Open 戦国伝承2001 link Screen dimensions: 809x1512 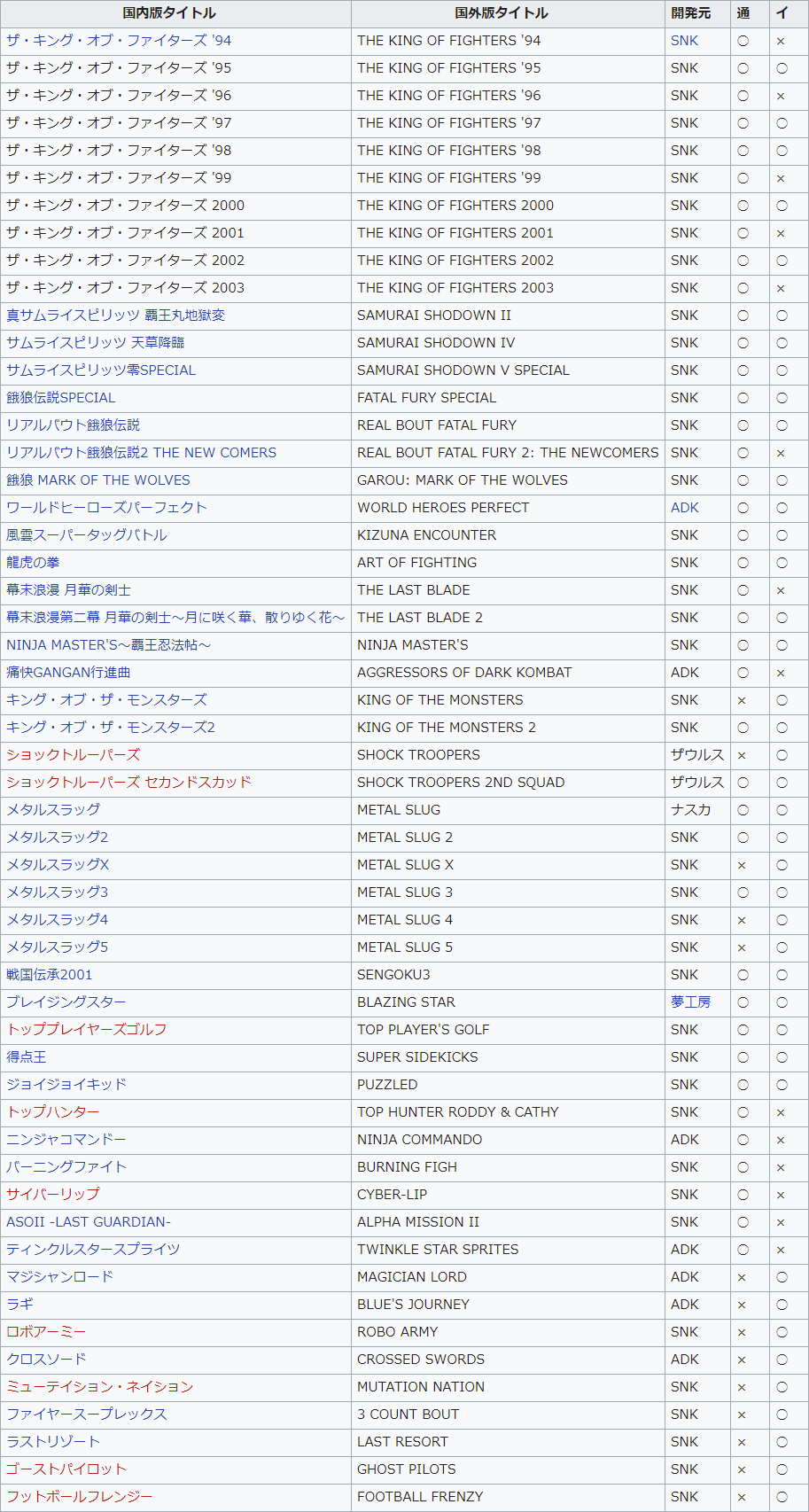tap(49, 975)
